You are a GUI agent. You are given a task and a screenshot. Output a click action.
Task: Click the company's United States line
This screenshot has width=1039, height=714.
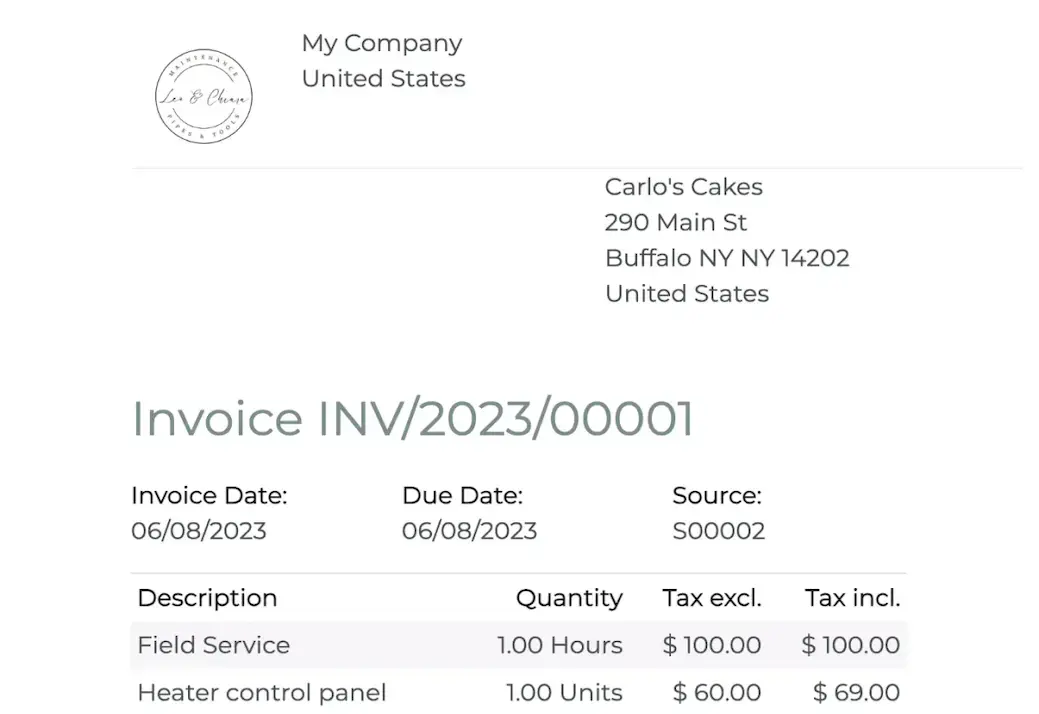pos(384,79)
